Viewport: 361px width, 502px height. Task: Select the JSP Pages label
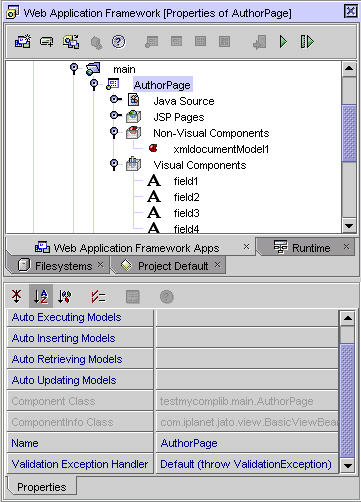coord(179,117)
